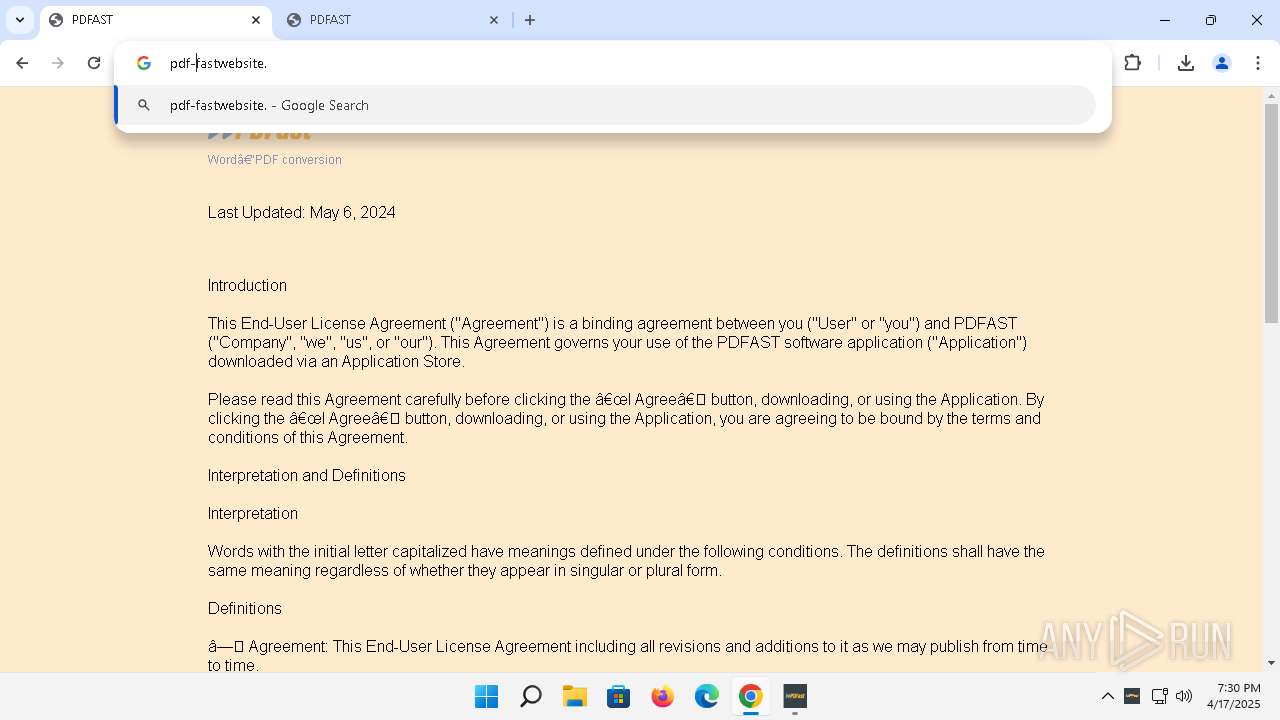
Task: Reload the current page
Action: (94, 63)
